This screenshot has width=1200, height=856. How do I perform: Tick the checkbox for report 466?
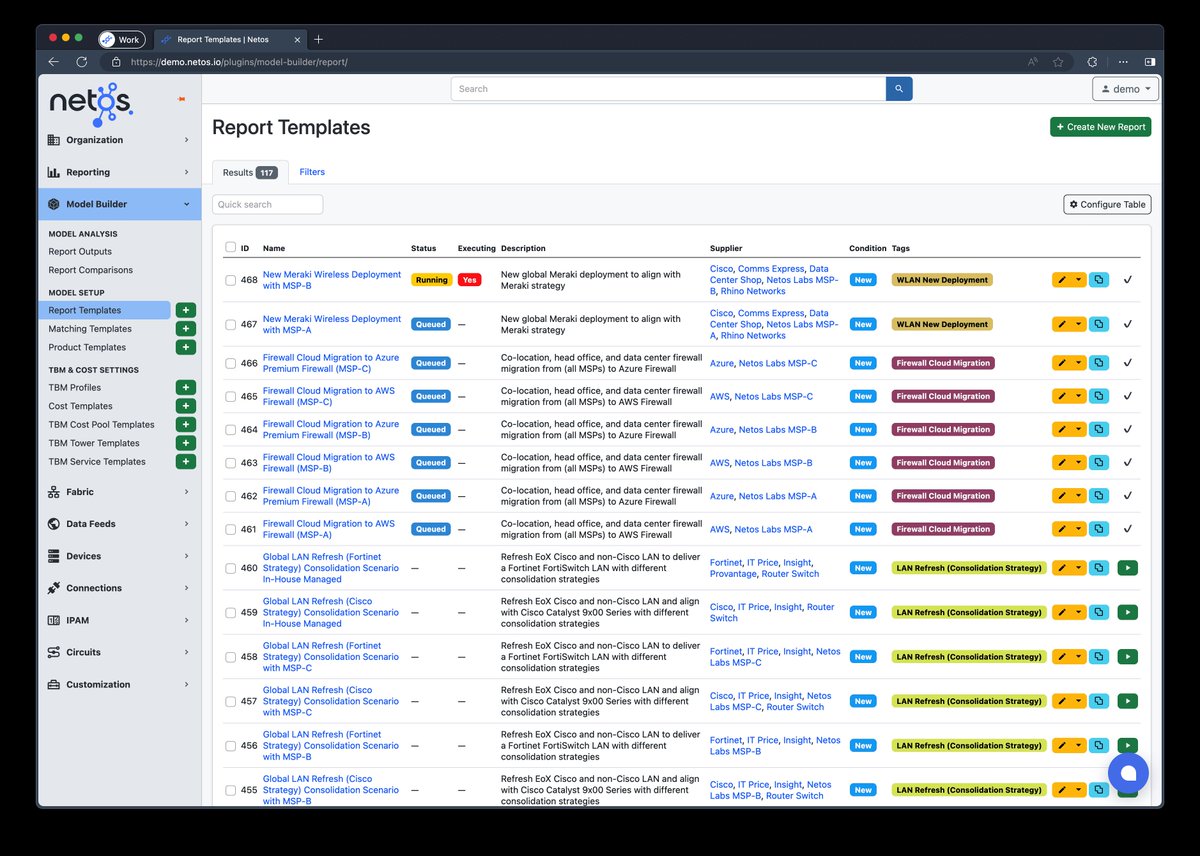point(231,363)
